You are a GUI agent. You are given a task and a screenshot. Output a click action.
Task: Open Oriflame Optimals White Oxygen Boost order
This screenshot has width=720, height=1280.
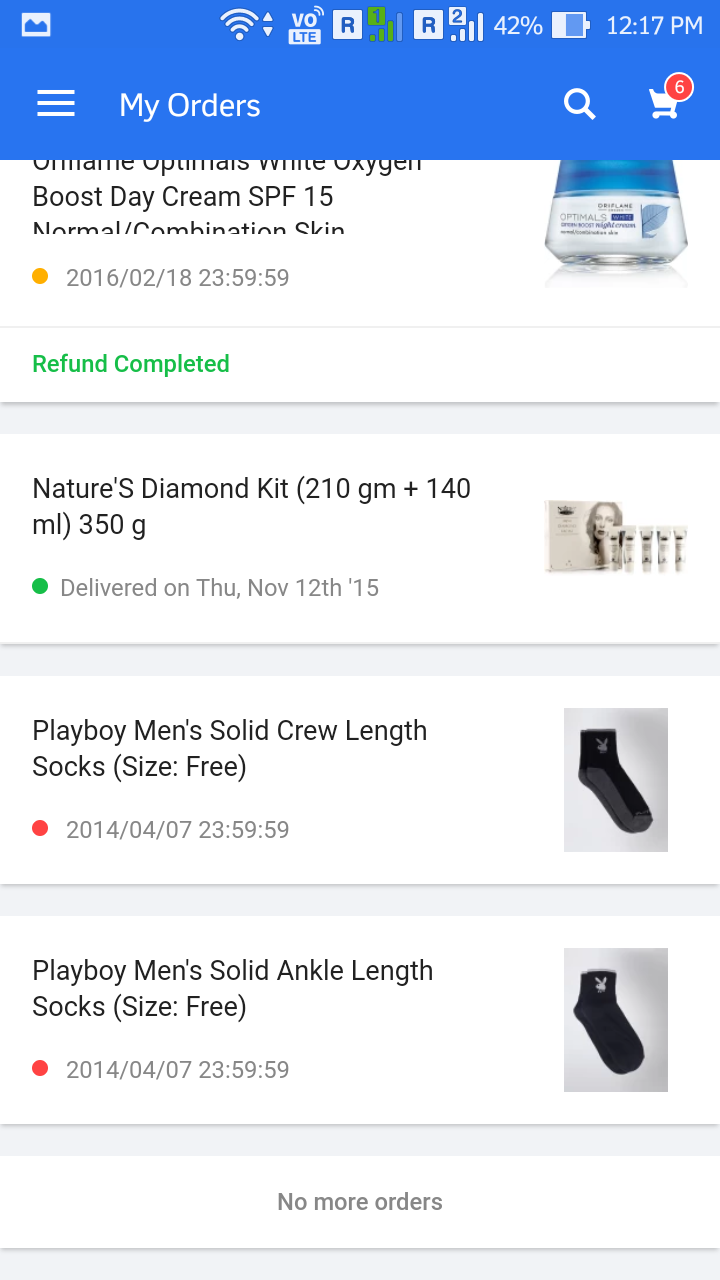click(360, 243)
